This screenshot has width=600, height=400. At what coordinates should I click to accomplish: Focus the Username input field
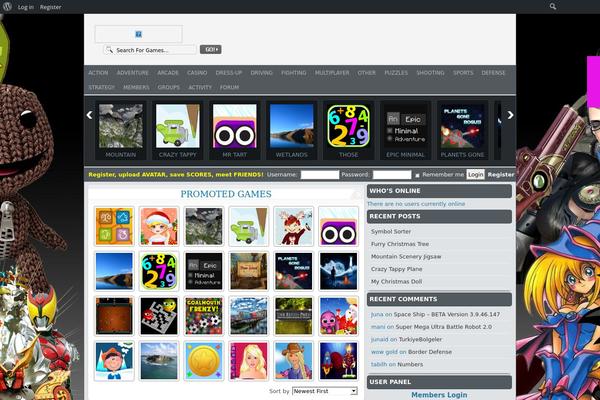coord(320,175)
